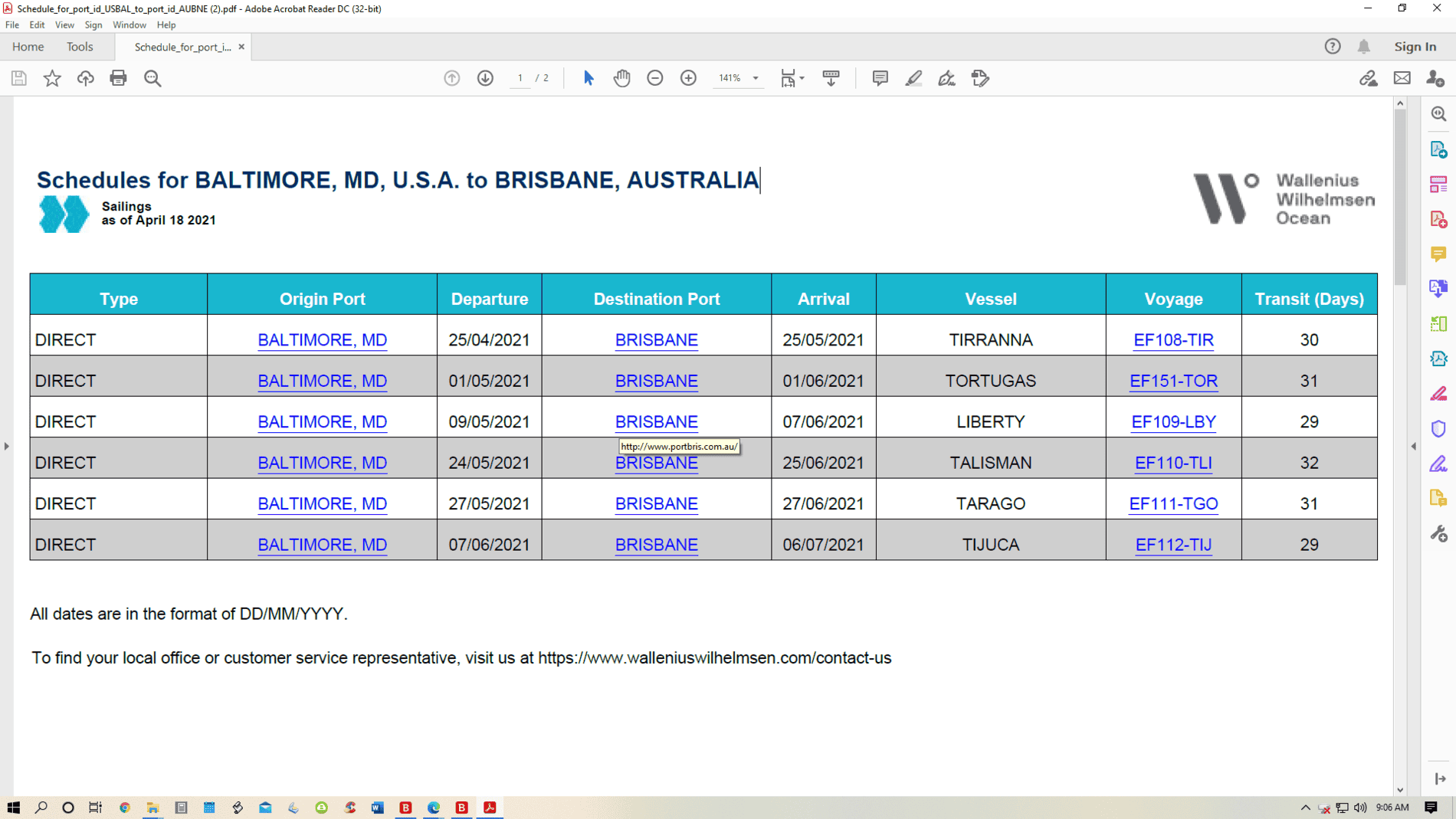Print the document

tap(118, 78)
